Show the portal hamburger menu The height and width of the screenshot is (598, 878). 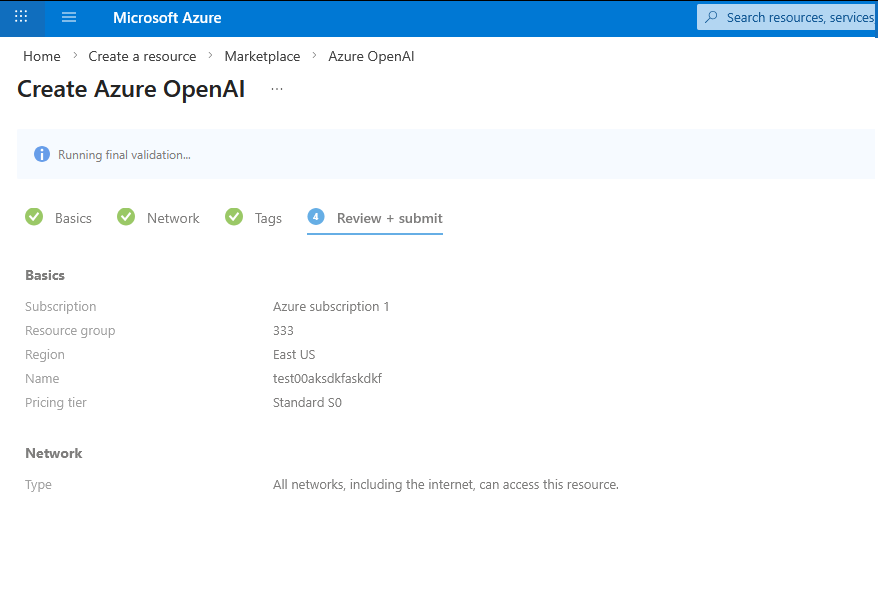tap(69, 17)
